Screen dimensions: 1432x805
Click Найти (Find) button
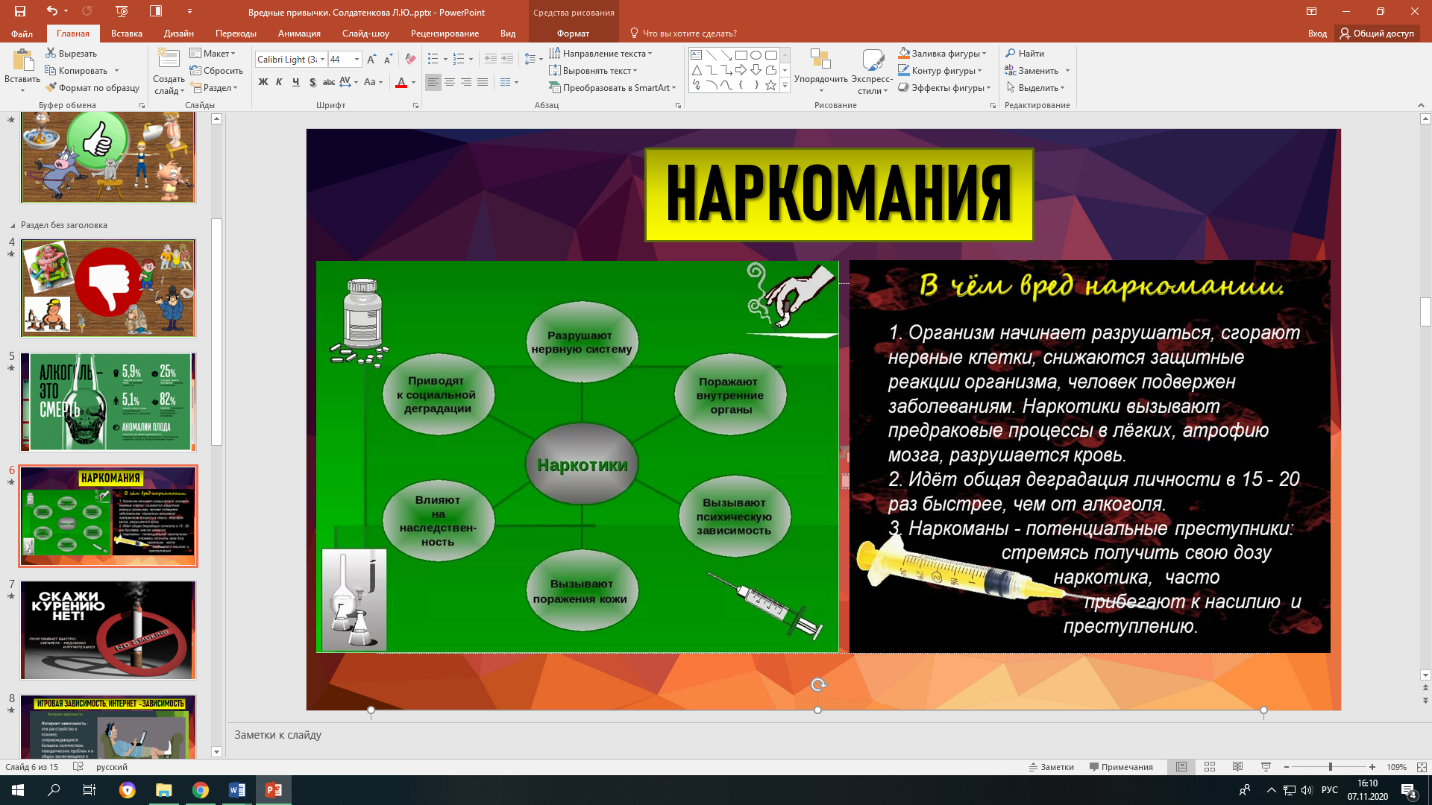[x=1026, y=53]
